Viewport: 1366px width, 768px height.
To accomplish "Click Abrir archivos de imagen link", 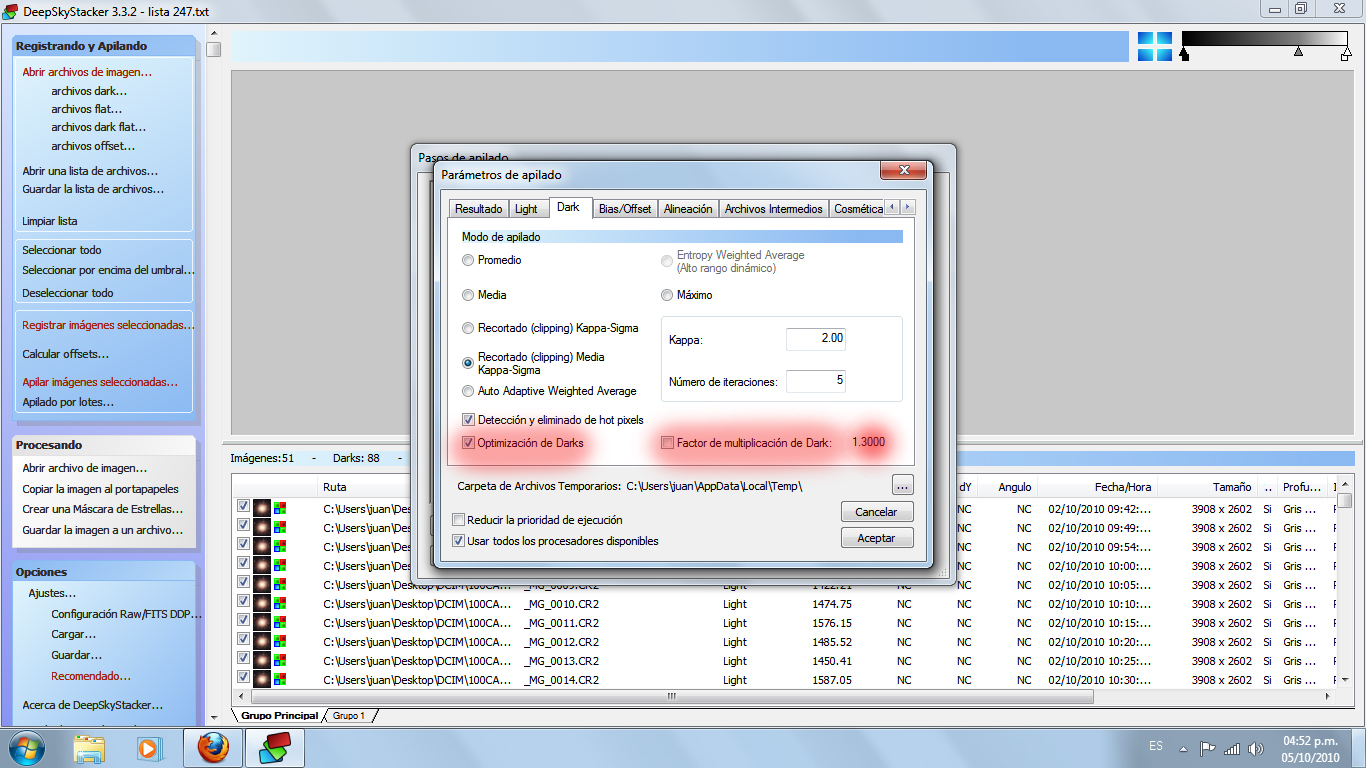I will tap(87, 72).
